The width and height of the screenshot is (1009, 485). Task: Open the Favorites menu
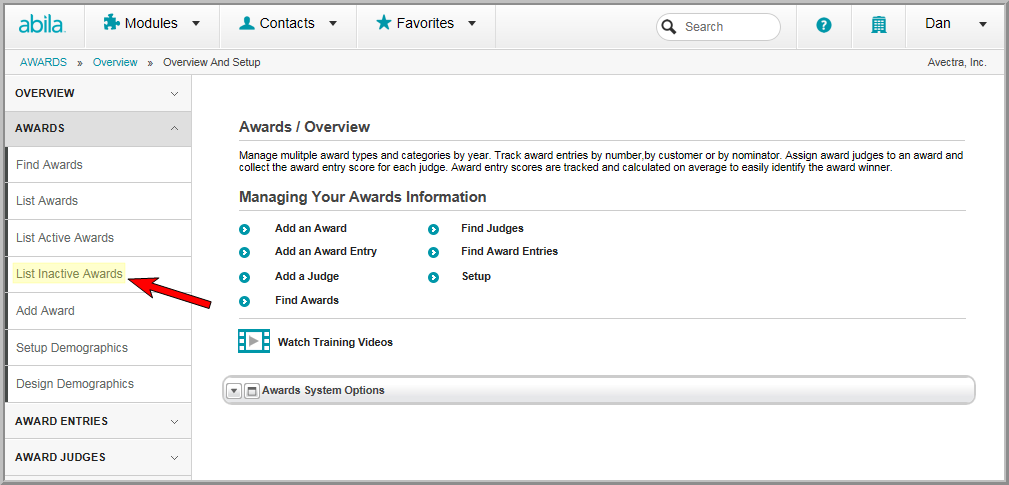coord(426,24)
